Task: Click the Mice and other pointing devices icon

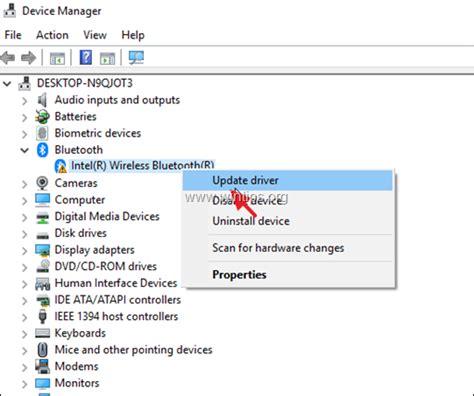Action: 42,350
